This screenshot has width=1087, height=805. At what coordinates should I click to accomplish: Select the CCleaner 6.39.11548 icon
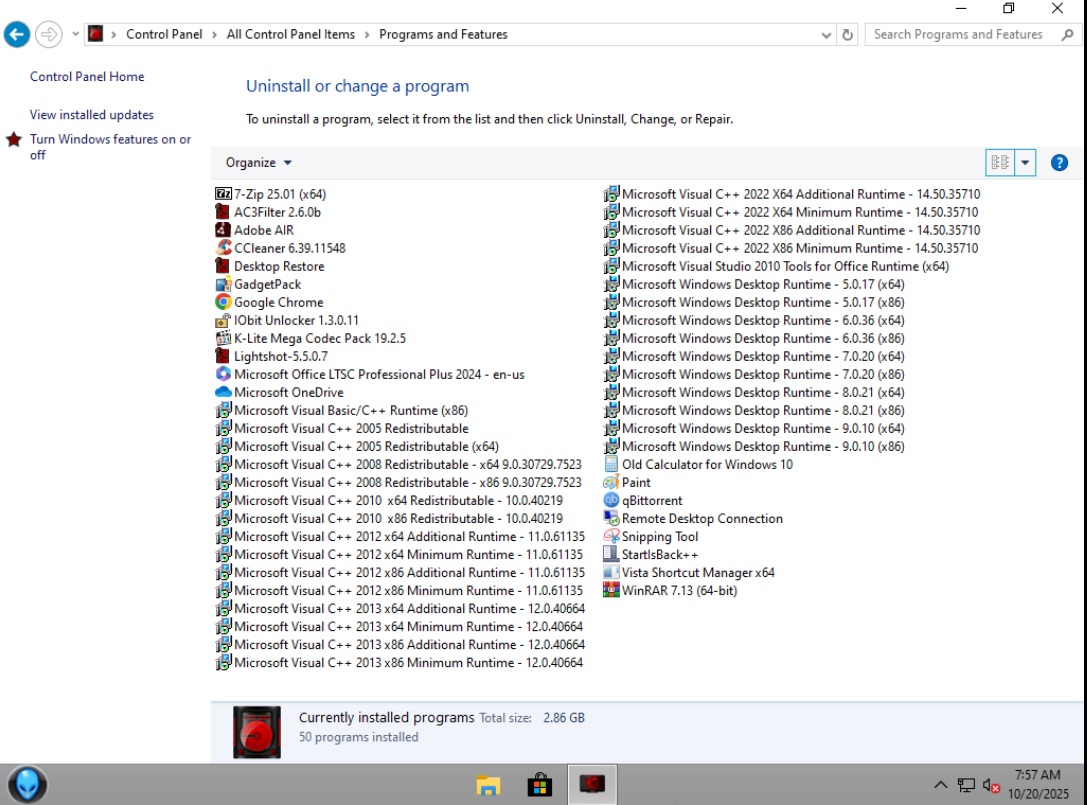[223, 248]
